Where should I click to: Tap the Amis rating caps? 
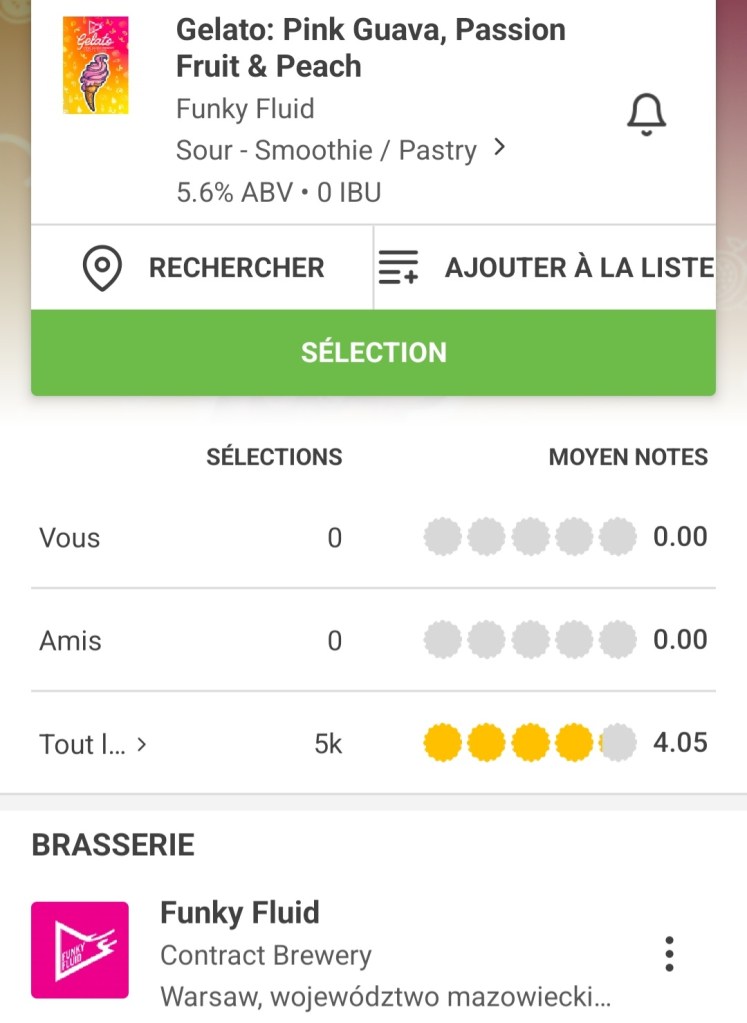[530, 640]
